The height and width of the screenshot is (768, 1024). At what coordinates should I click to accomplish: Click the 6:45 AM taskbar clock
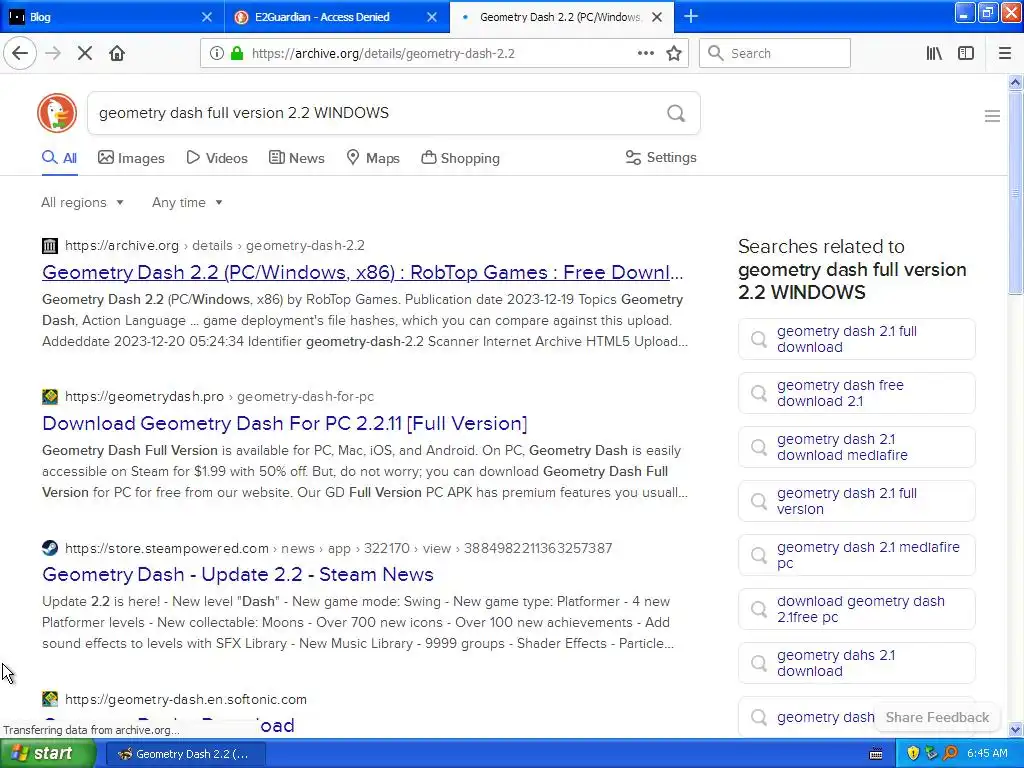pyautogui.click(x=987, y=754)
